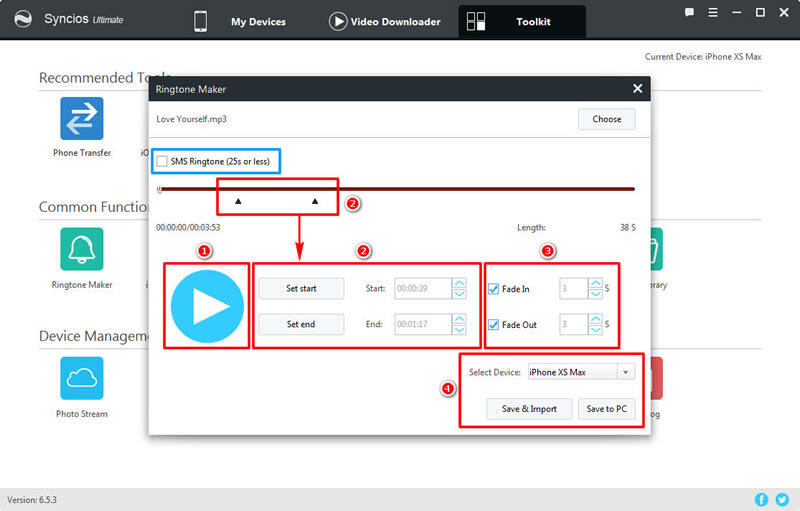Uncheck the Fade In checkbox

tap(493, 289)
